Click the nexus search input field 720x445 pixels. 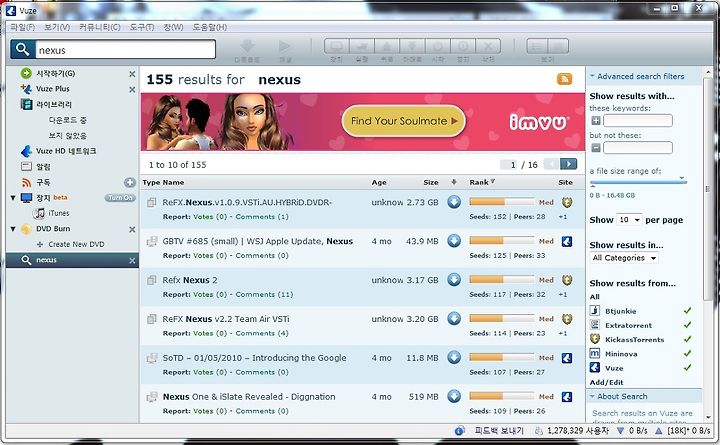125,50
